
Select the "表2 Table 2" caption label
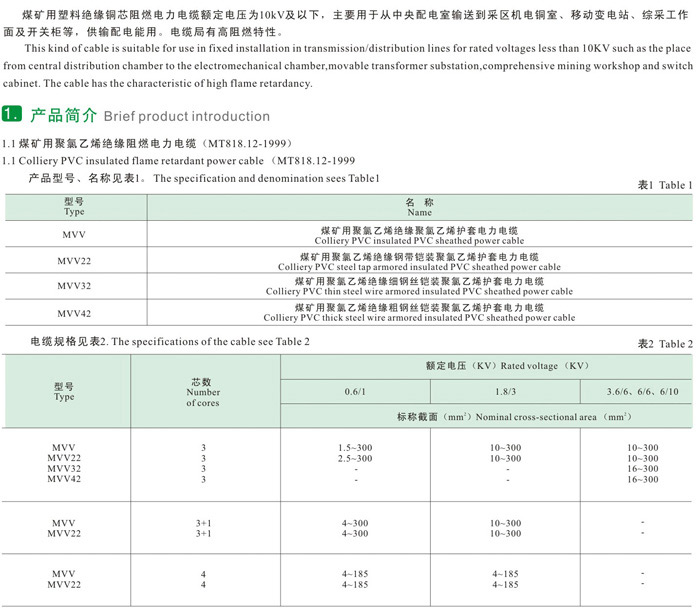coord(665,344)
